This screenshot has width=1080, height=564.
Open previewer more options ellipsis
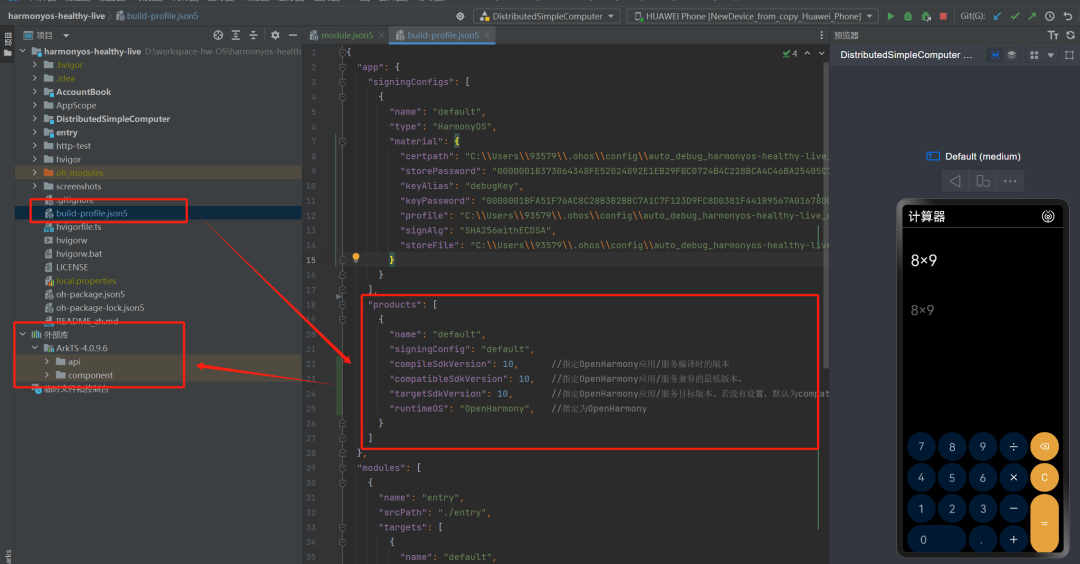point(1010,181)
